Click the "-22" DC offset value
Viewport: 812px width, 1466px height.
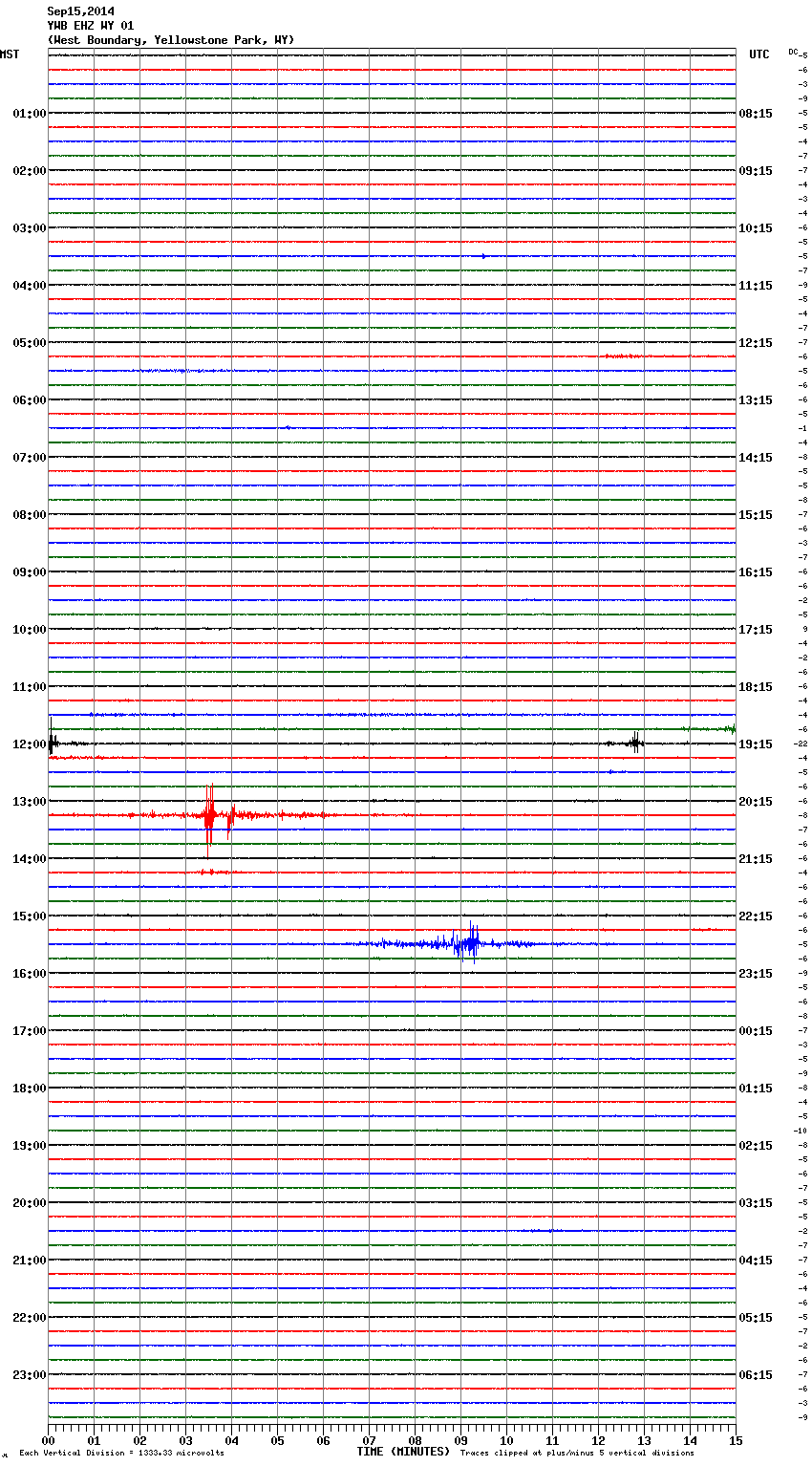(801, 744)
